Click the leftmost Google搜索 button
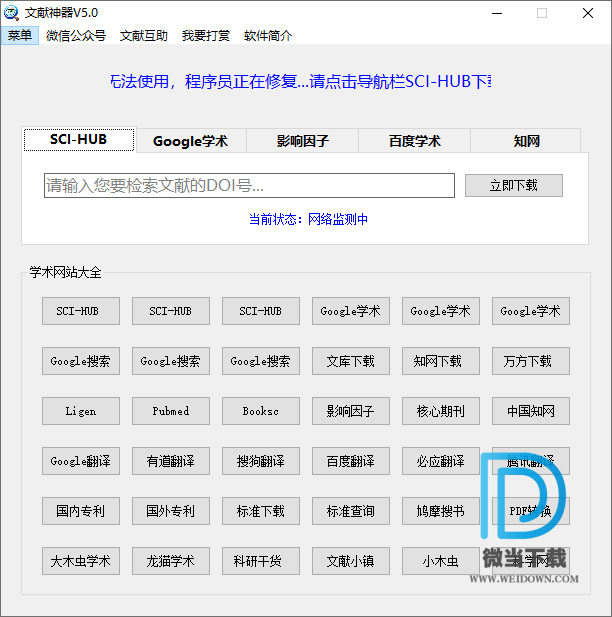Image resolution: width=612 pixels, height=617 pixels. tap(81, 361)
